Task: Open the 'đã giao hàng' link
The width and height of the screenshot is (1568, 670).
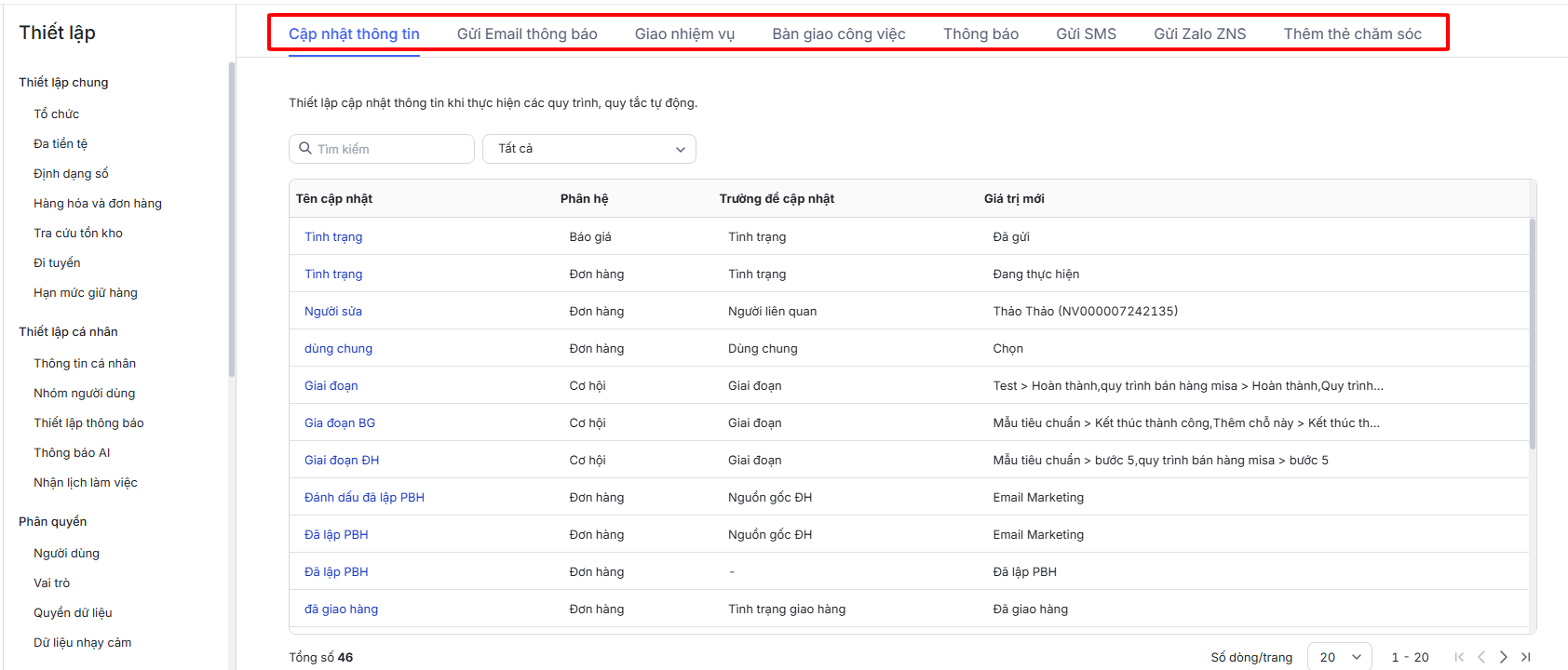Action: pyautogui.click(x=341, y=609)
